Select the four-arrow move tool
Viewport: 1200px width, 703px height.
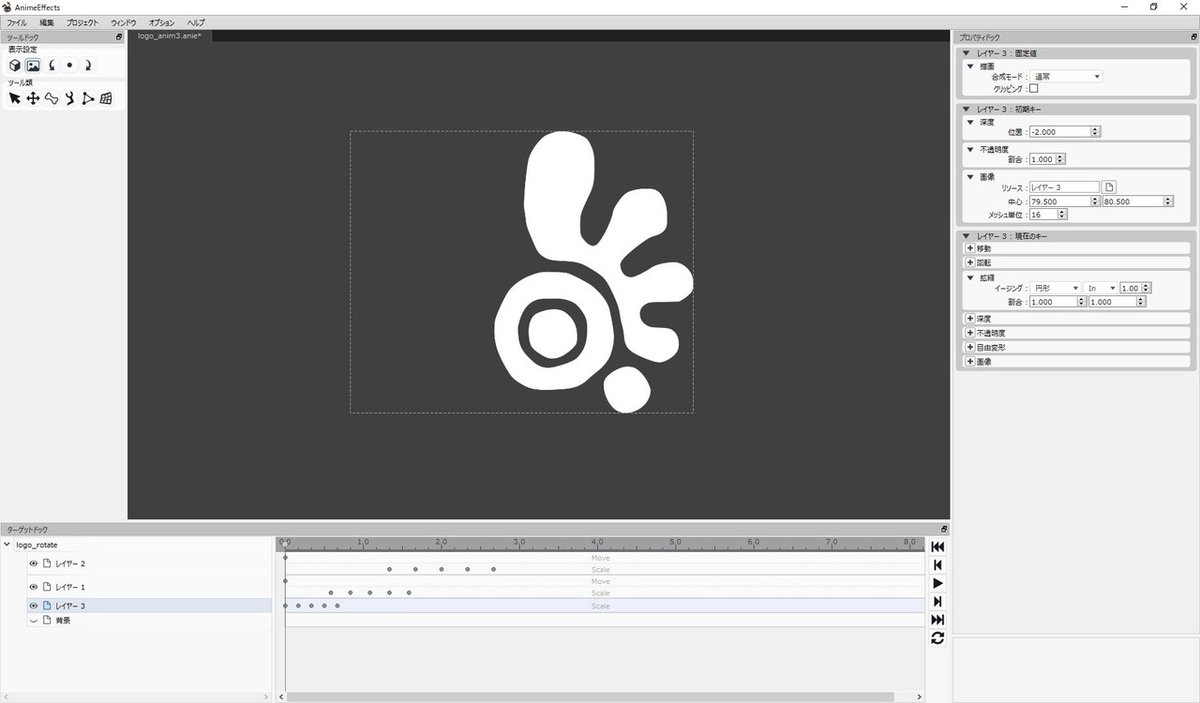pyautogui.click(x=33, y=98)
